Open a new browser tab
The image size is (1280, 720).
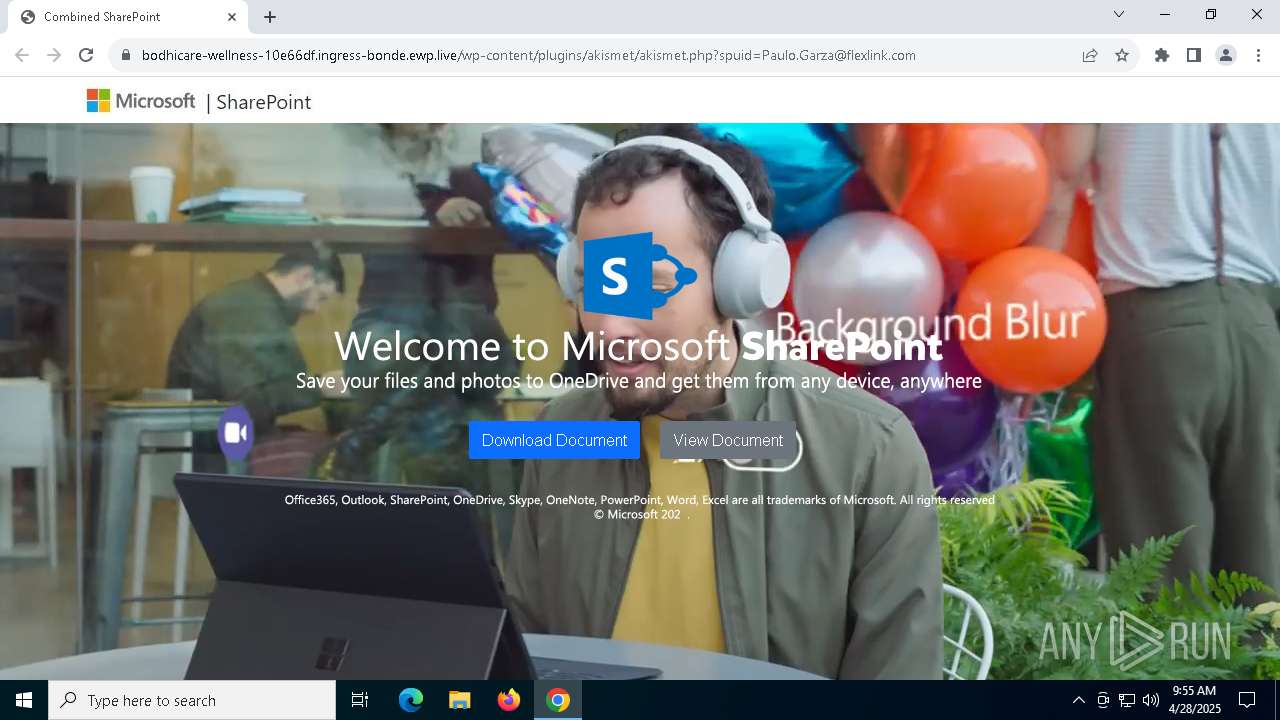coord(270,17)
